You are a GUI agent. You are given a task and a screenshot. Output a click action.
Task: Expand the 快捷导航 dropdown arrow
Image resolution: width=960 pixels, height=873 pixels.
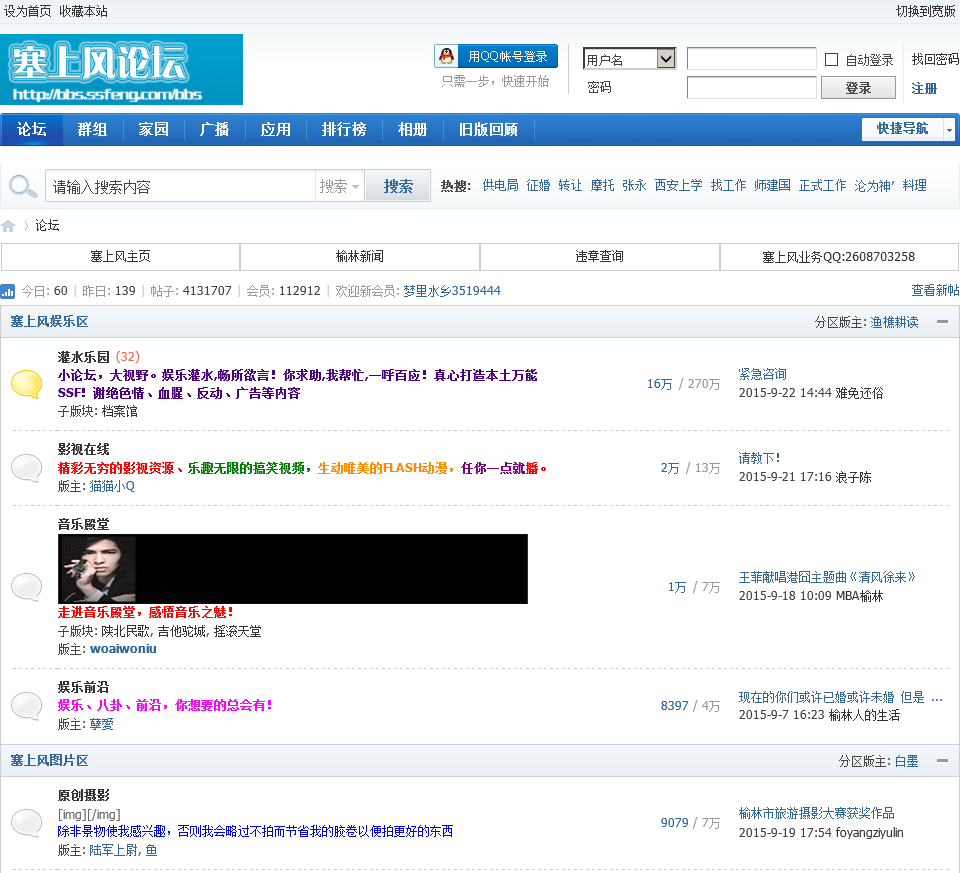click(949, 130)
